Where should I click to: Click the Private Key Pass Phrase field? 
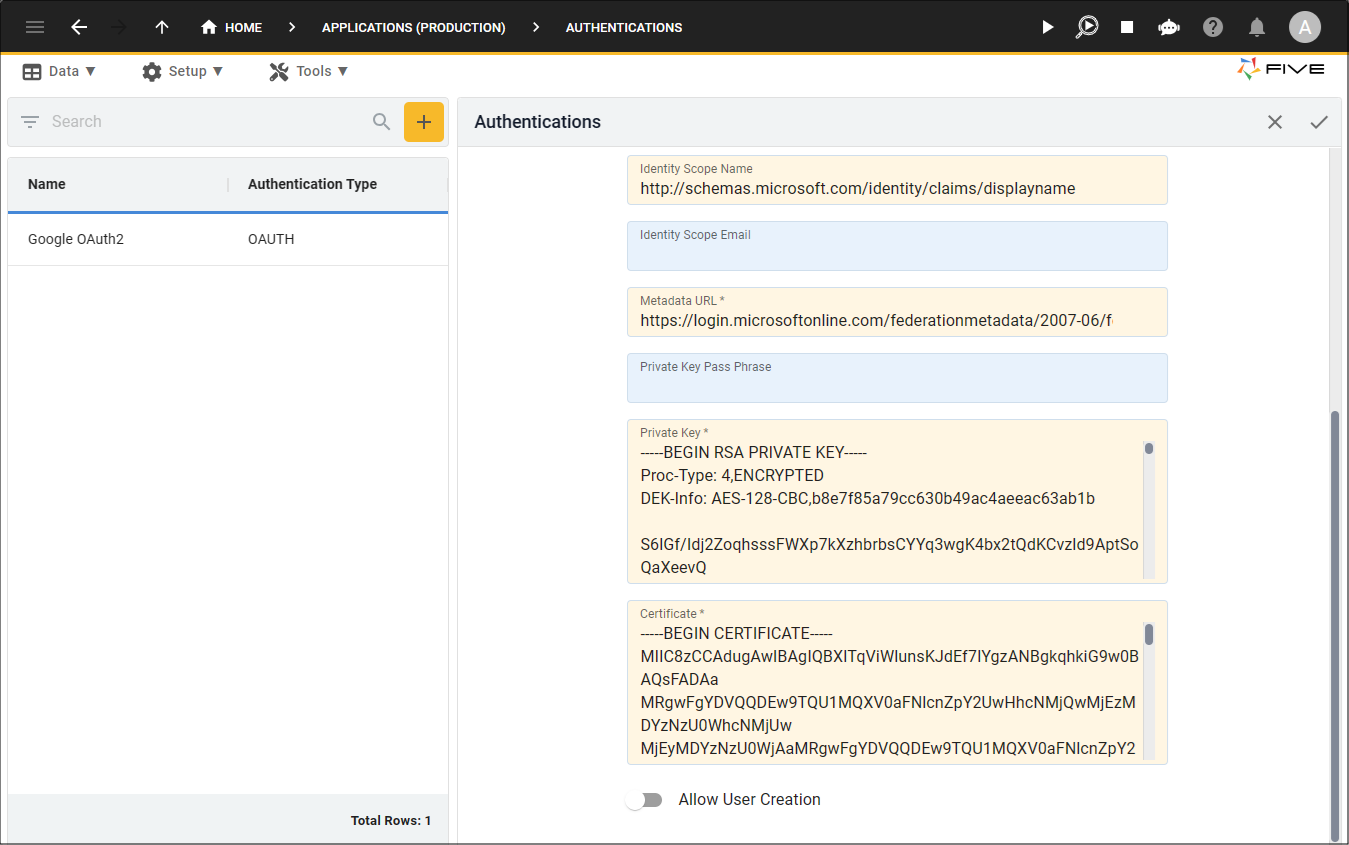coord(897,378)
